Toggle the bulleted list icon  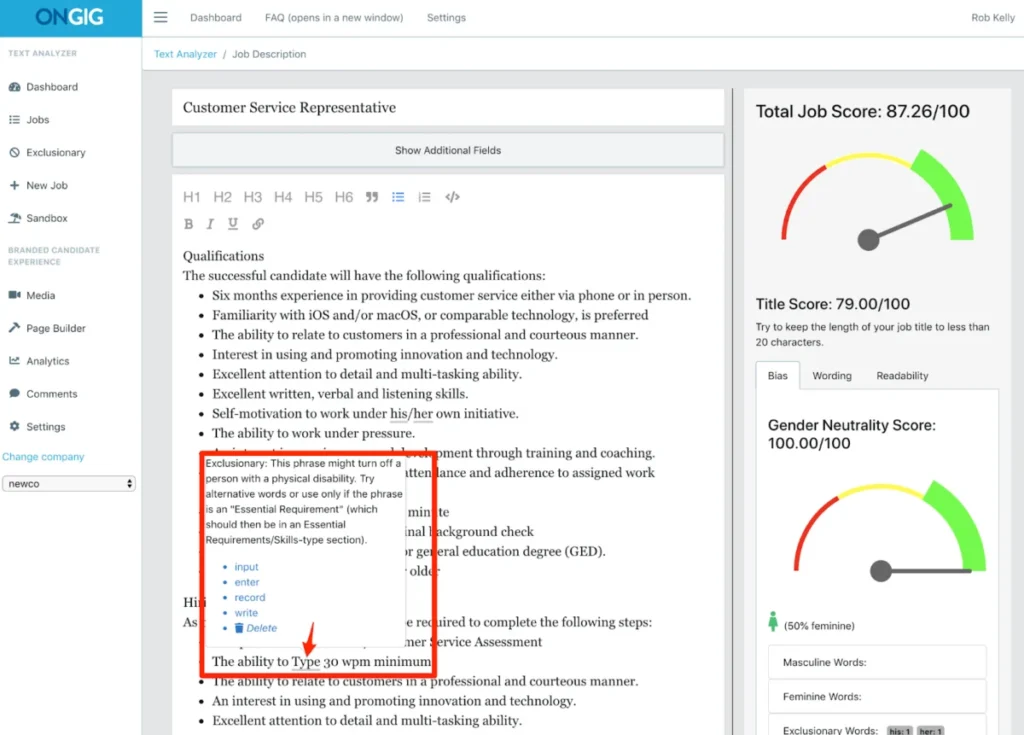click(x=398, y=197)
